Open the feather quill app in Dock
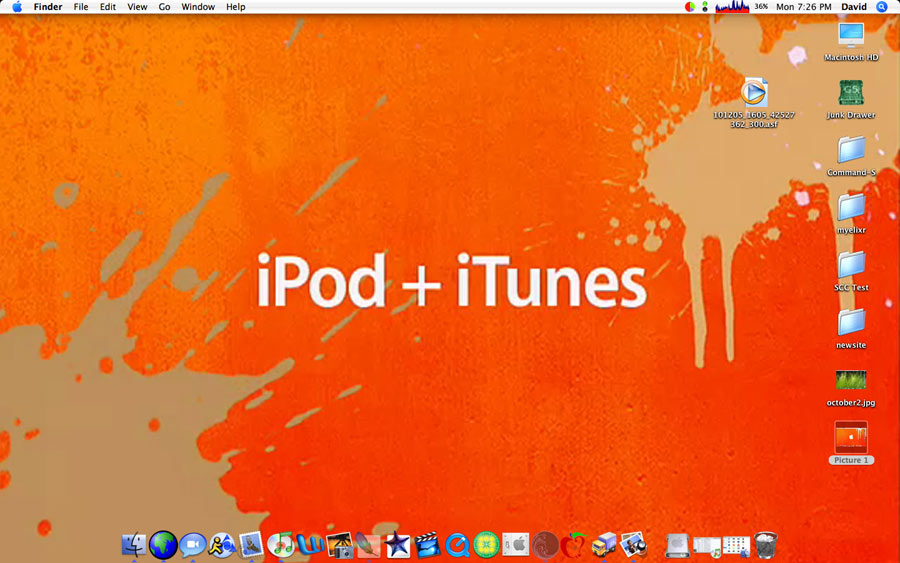 click(x=368, y=545)
